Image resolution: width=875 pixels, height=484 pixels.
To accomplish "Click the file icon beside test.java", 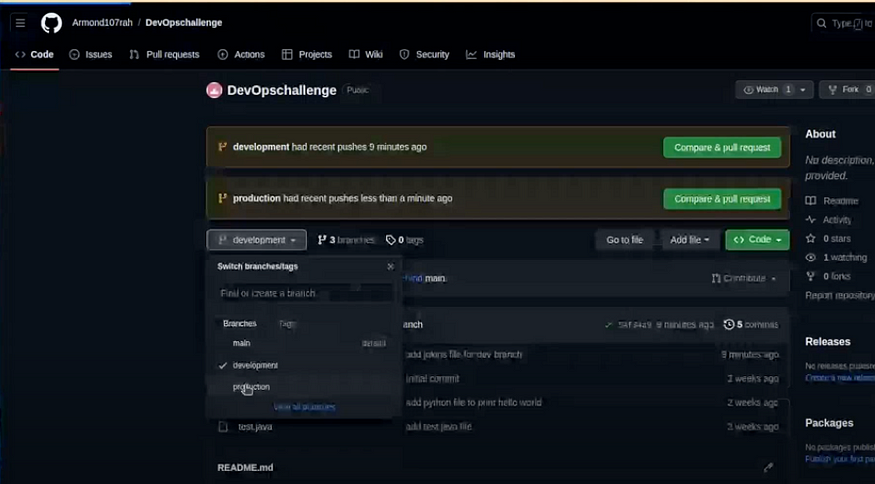I will click(223, 427).
